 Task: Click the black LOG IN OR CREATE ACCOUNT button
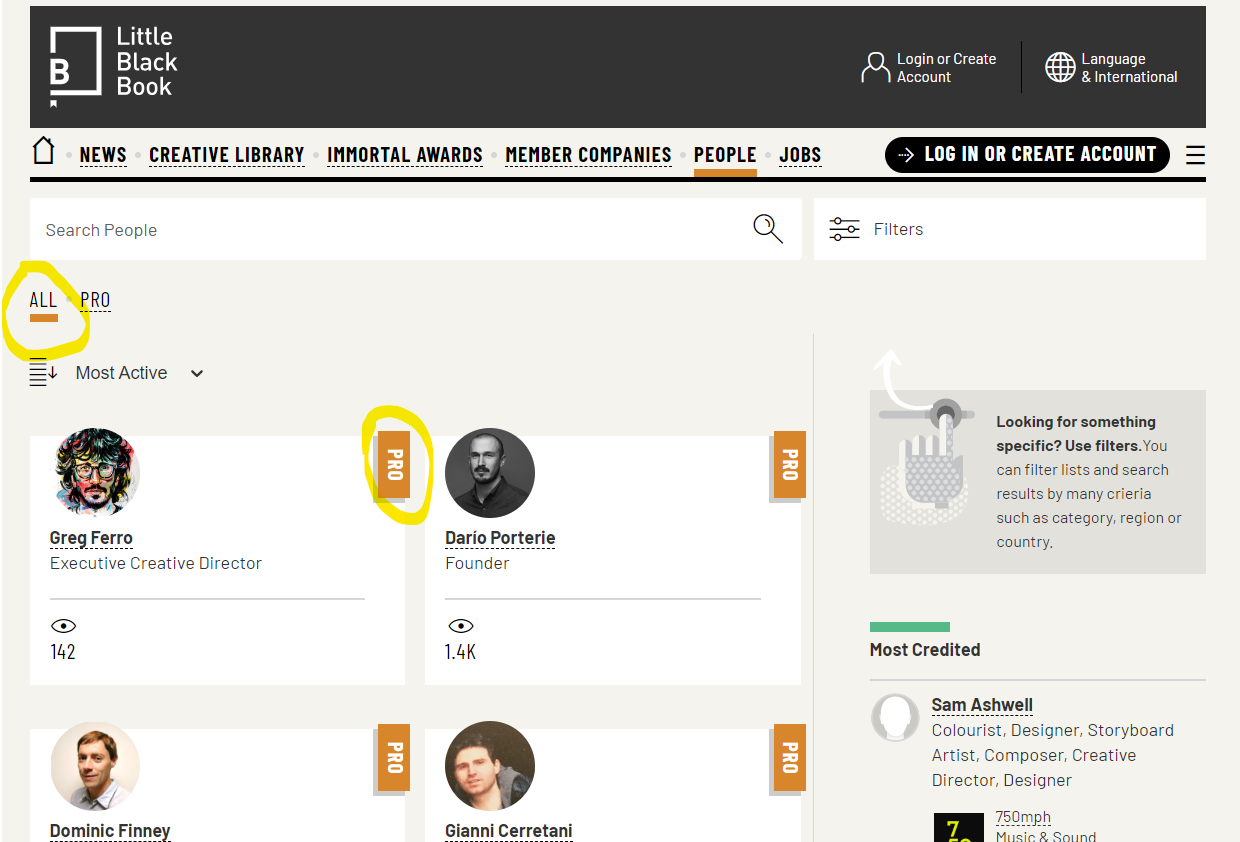(1027, 155)
